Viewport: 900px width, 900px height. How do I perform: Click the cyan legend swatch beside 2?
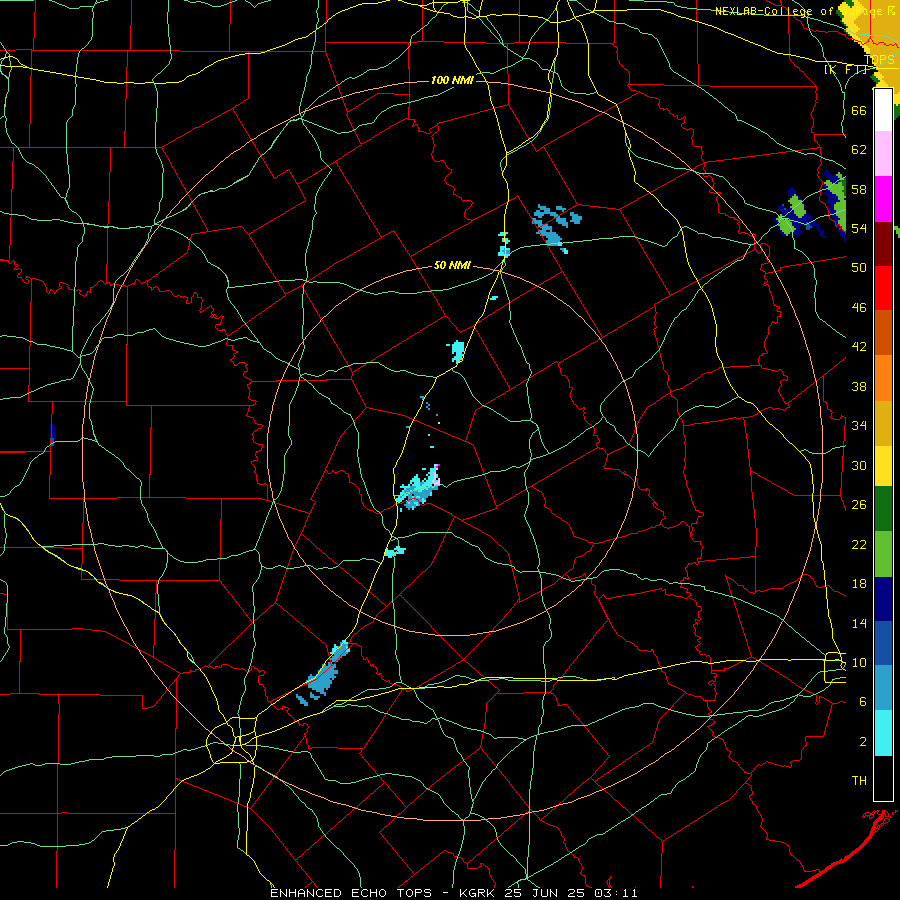point(883,733)
